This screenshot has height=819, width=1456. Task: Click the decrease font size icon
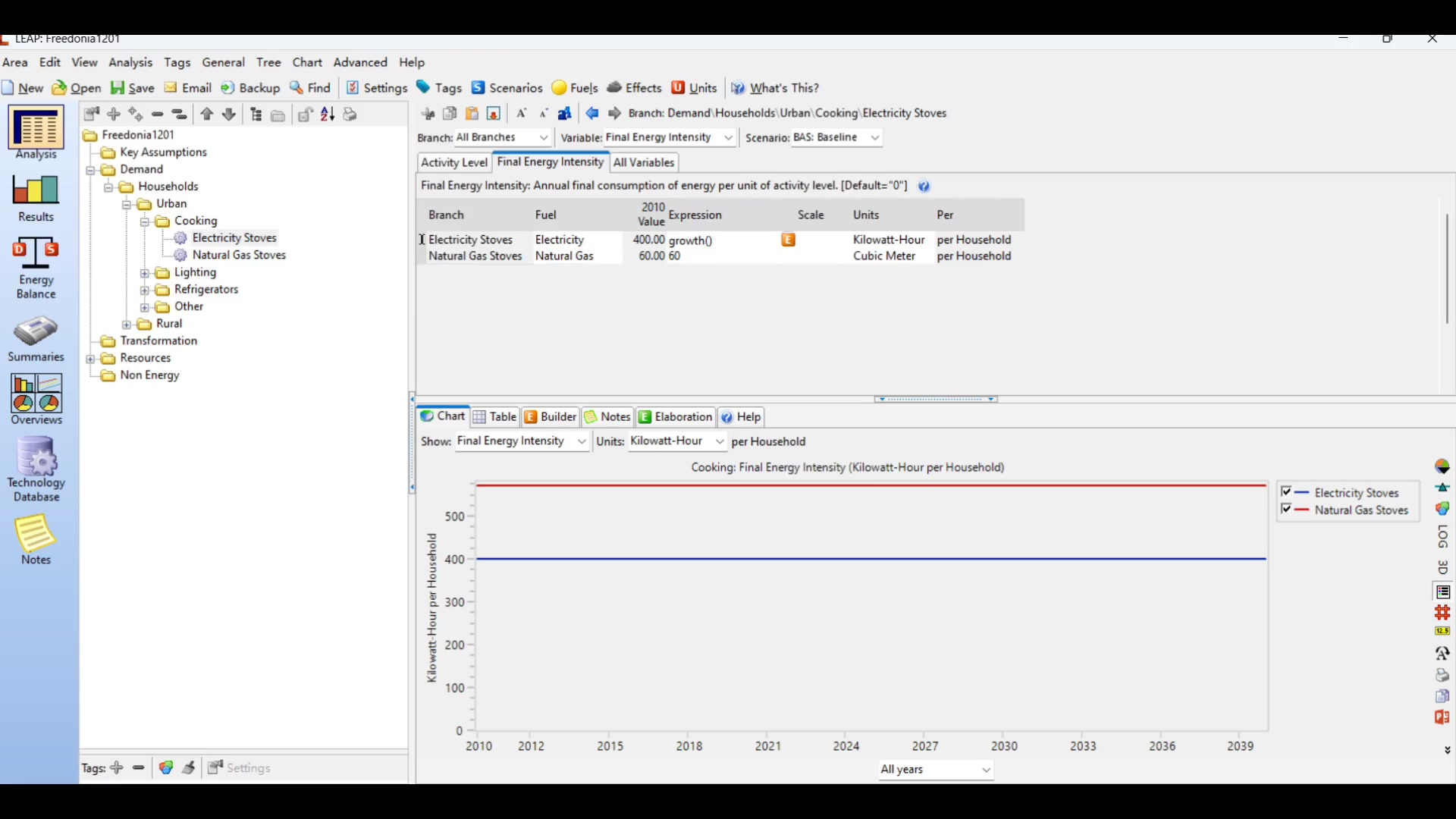tap(544, 114)
